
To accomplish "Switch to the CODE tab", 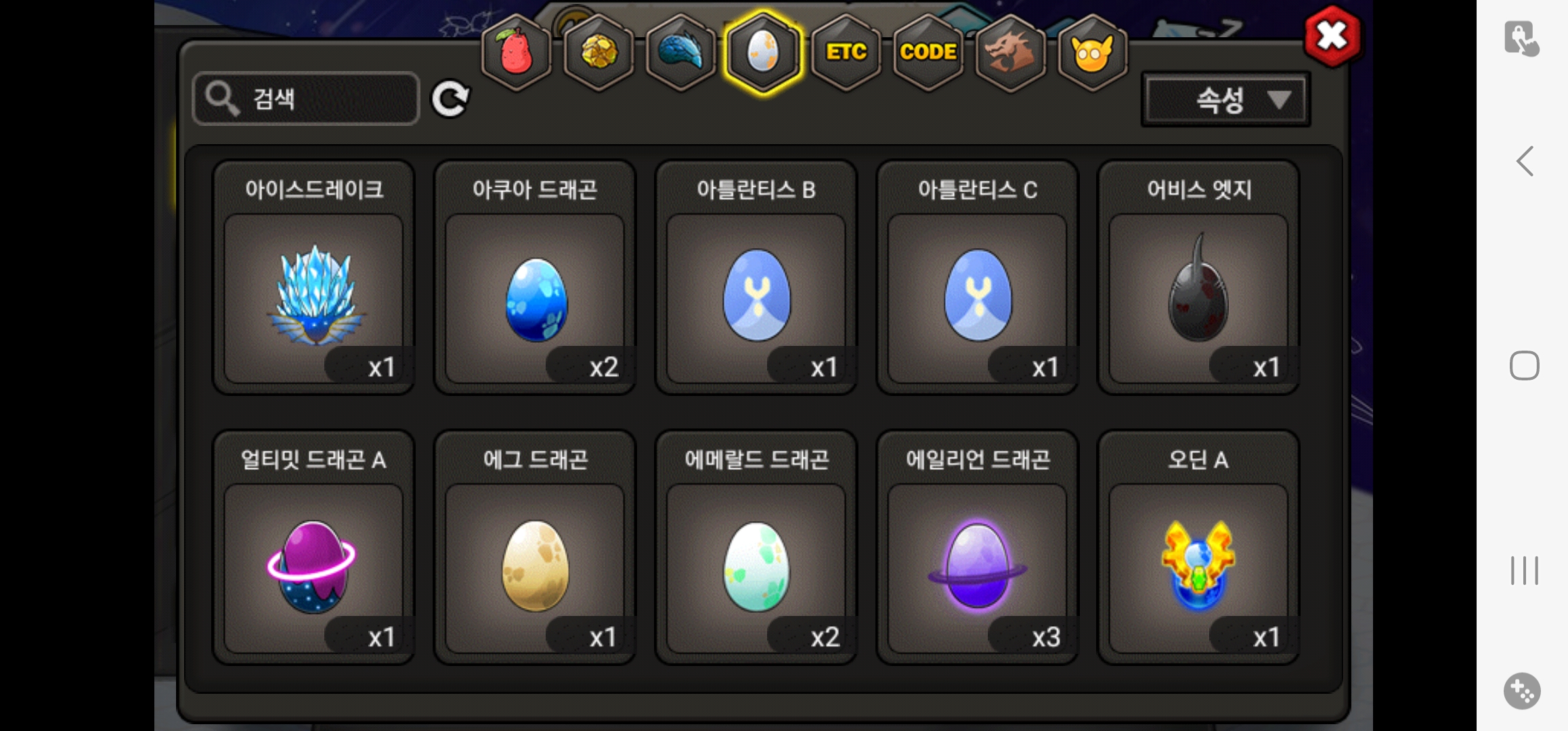I will [x=928, y=52].
